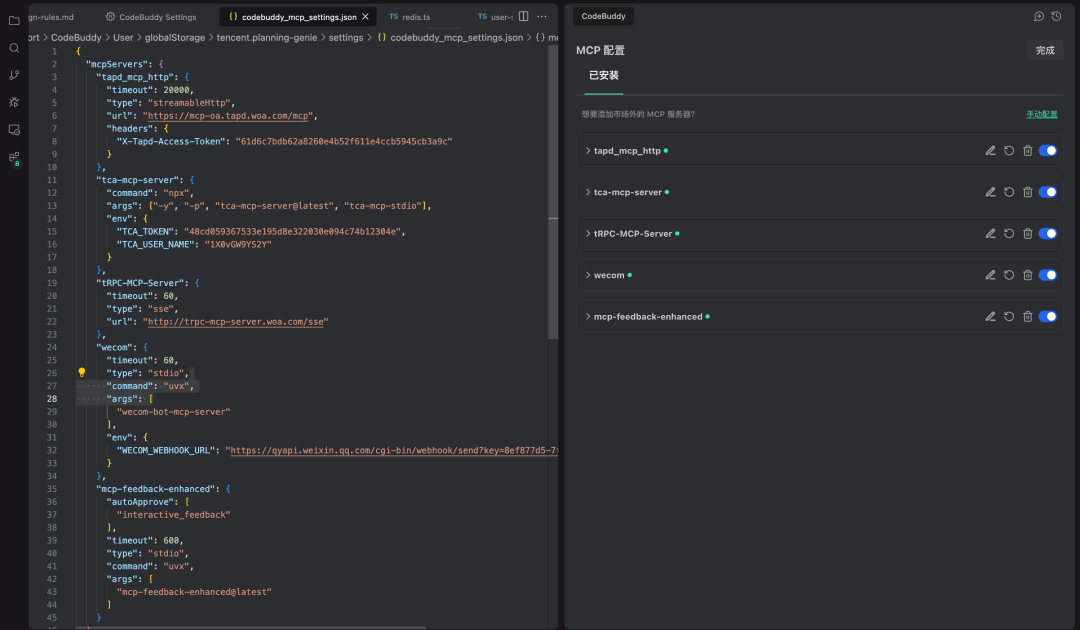Split the editor to the right
Image resolution: width=1080 pixels, height=630 pixels.
523,17
